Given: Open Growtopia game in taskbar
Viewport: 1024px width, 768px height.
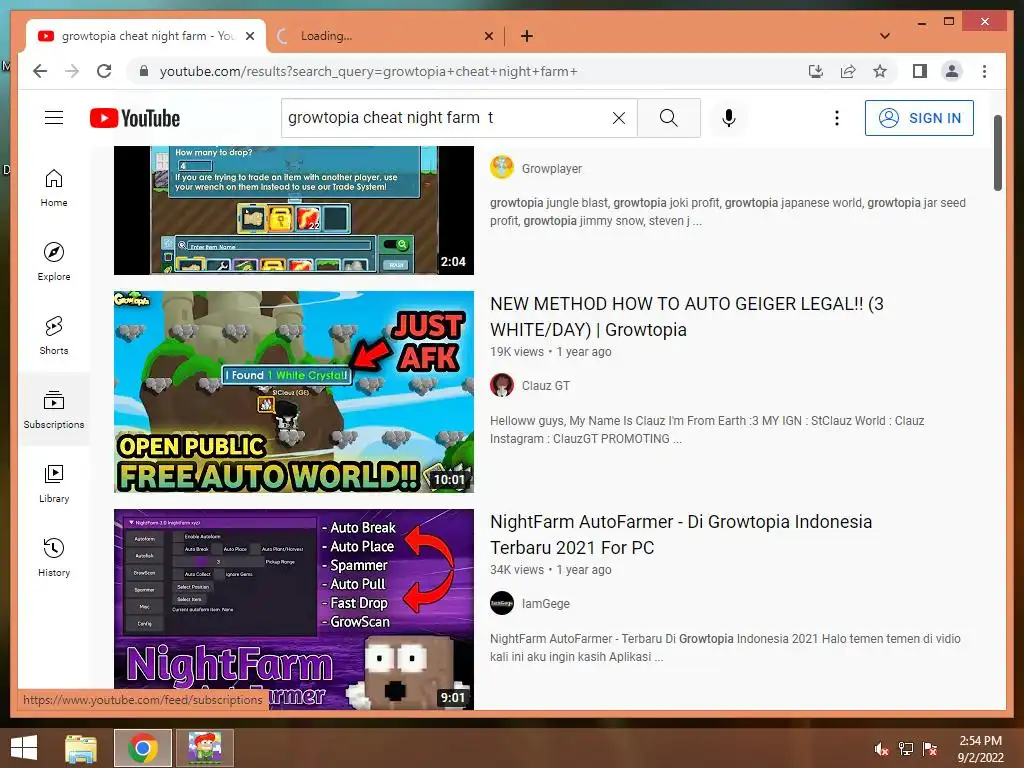Looking at the screenshot, I should tap(205, 748).
